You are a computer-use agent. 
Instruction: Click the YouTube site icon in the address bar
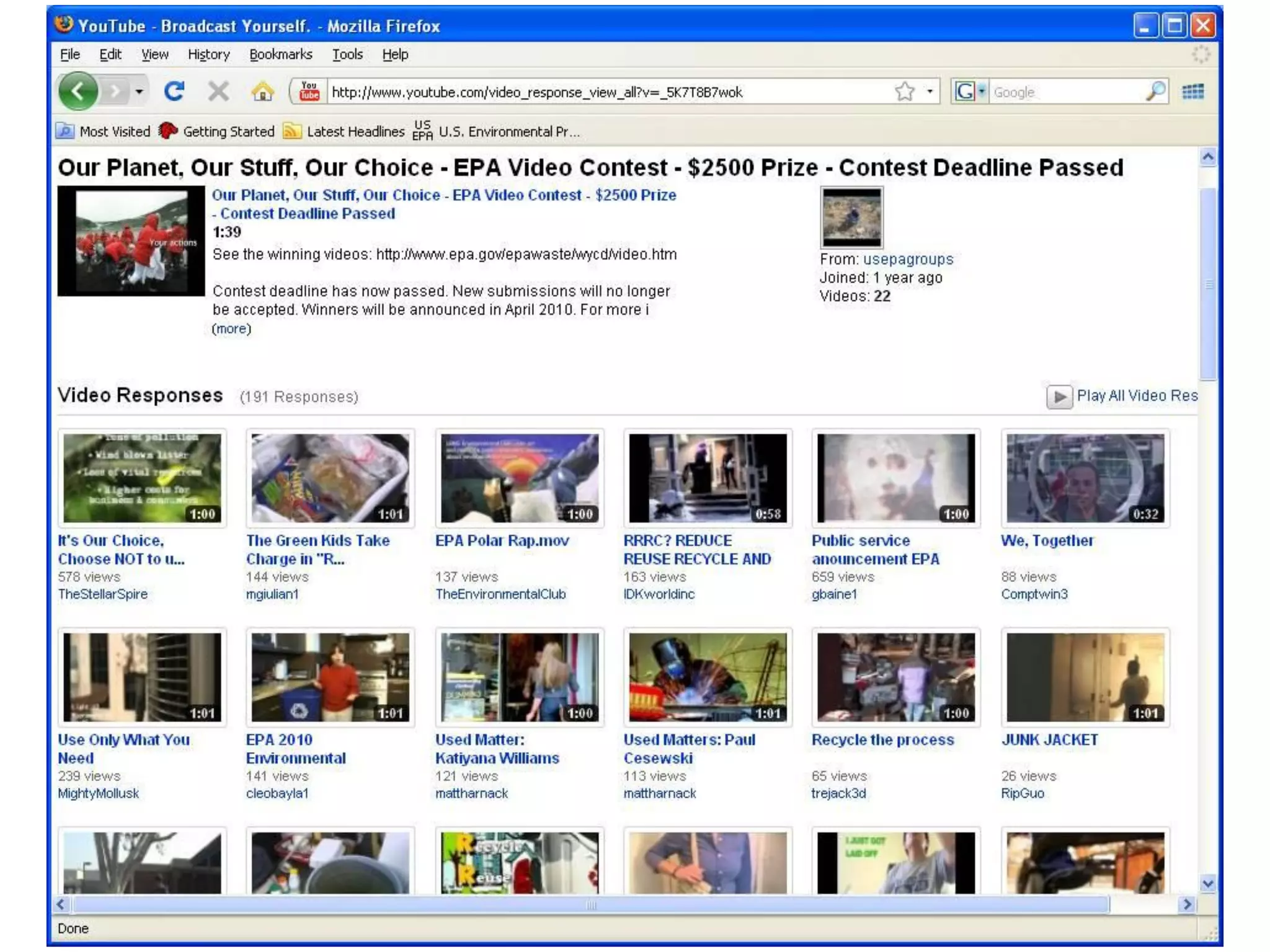pos(309,92)
